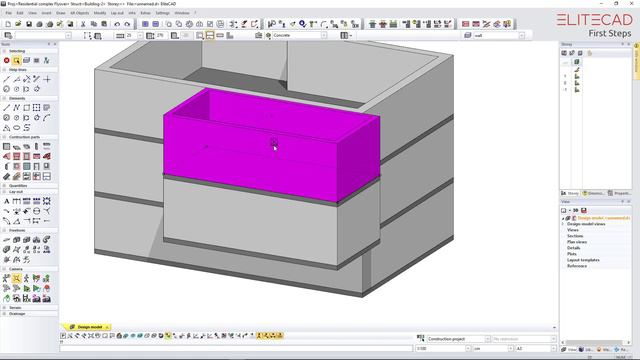
Task: Collapse the Camera section
Action: pos(4,269)
